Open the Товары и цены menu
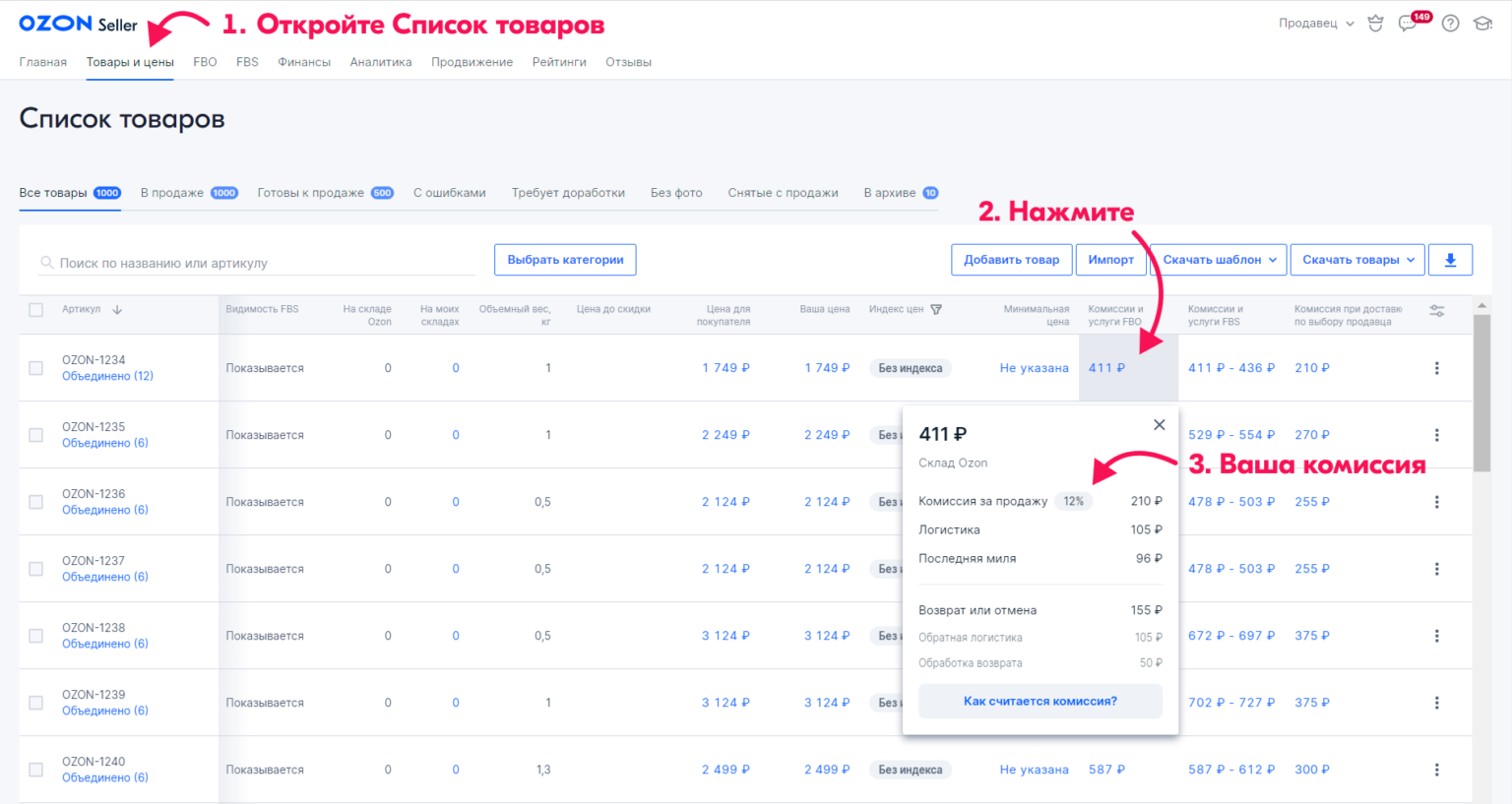1512x804 pixels. [x=130, y=62]
